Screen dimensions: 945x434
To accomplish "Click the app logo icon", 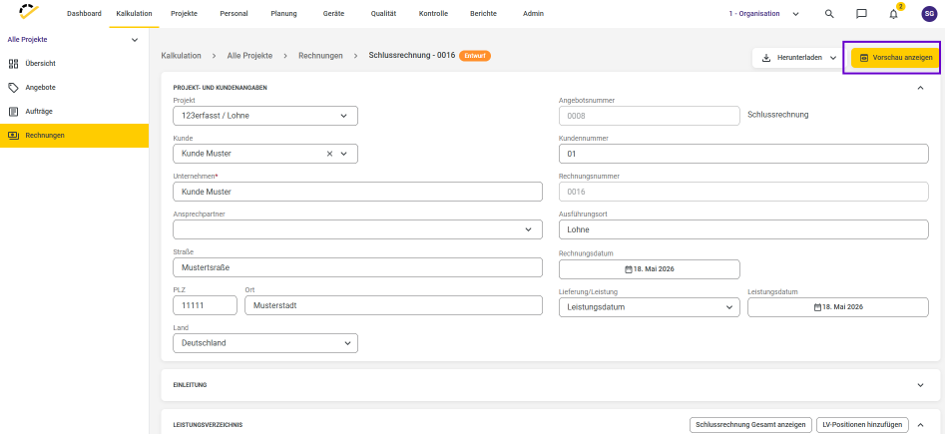I will [28, 11].
